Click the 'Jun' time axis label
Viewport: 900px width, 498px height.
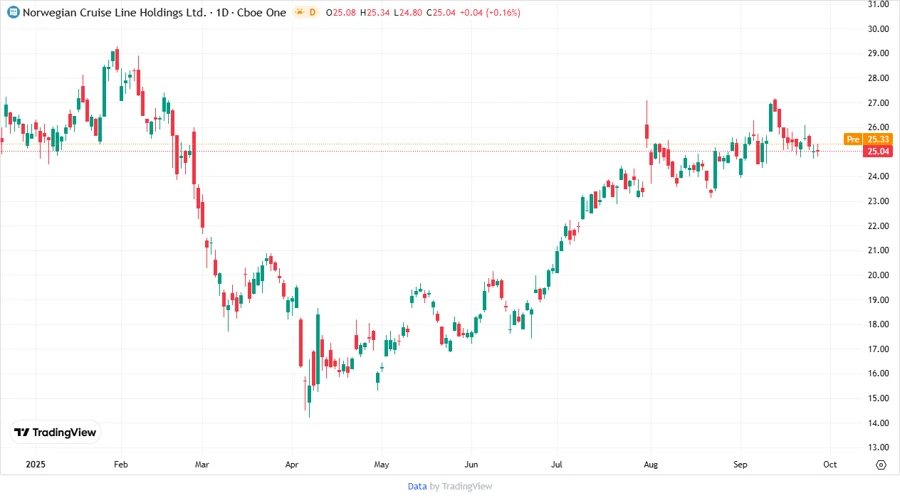click(x=471, y=464)
